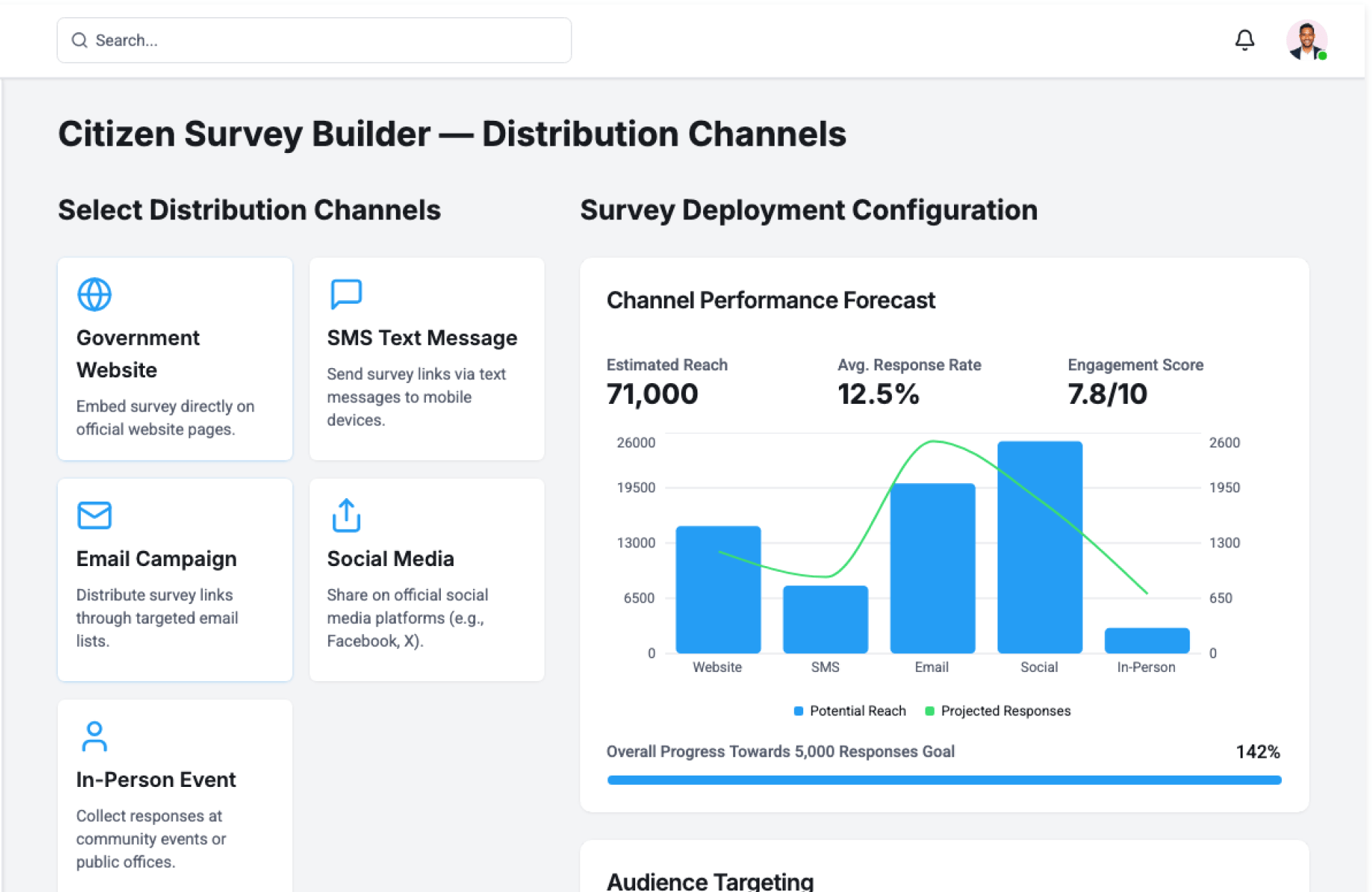The width and height of the screenshot is (1372, 892).
Task: Select the SMS Text Message channel card
Action: pyautogui.click(x=427, y=359)
